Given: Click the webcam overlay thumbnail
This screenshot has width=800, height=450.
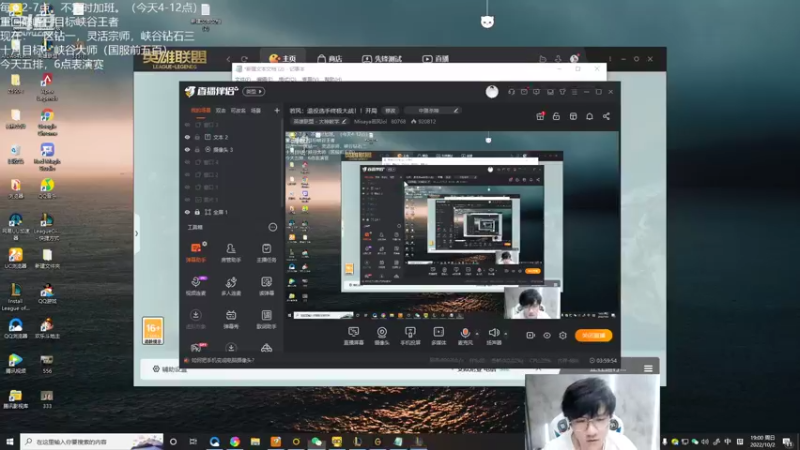Looking at the screenshot, I should coord(592,412).
